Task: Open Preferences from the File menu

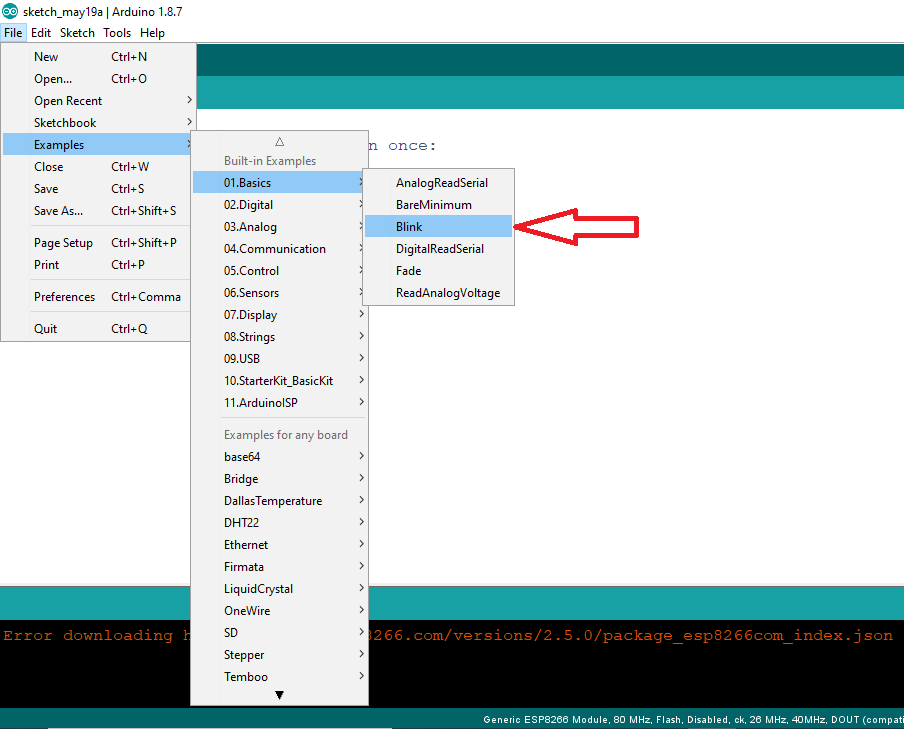Action: (65, 297)
